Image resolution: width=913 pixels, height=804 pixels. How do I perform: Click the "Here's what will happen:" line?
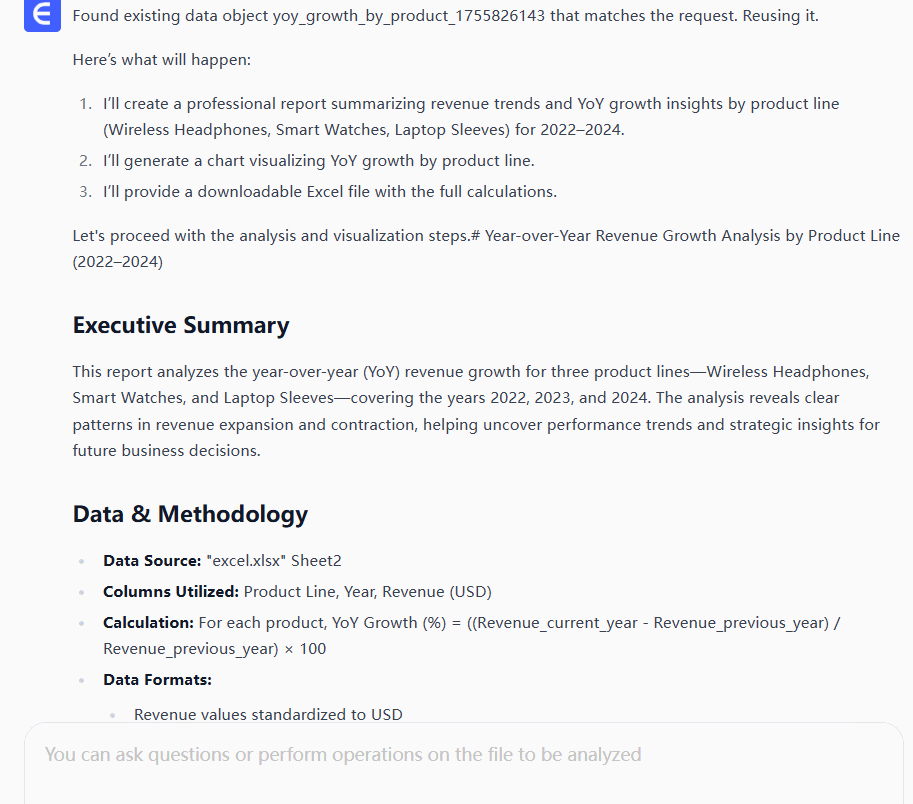coord(162,60)
